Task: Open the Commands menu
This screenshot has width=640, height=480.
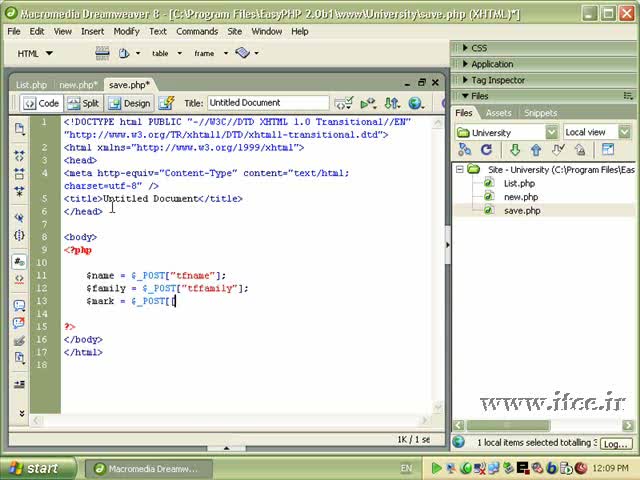Action: point(197,31)
